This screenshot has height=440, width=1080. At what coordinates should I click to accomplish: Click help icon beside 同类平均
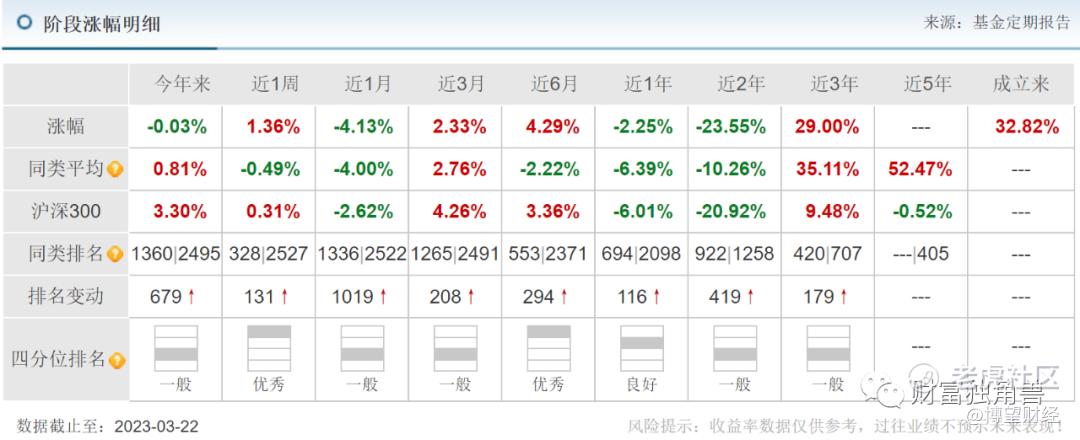(116, 170)
